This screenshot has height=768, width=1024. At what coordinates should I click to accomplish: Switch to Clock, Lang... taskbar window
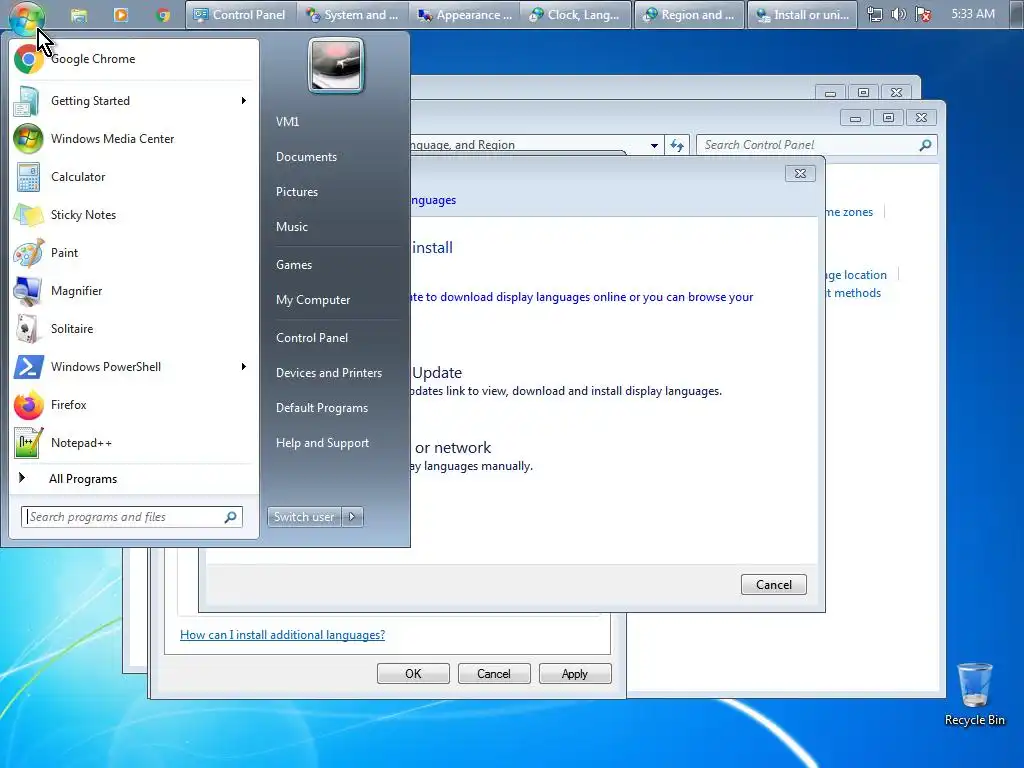(577, 15)
